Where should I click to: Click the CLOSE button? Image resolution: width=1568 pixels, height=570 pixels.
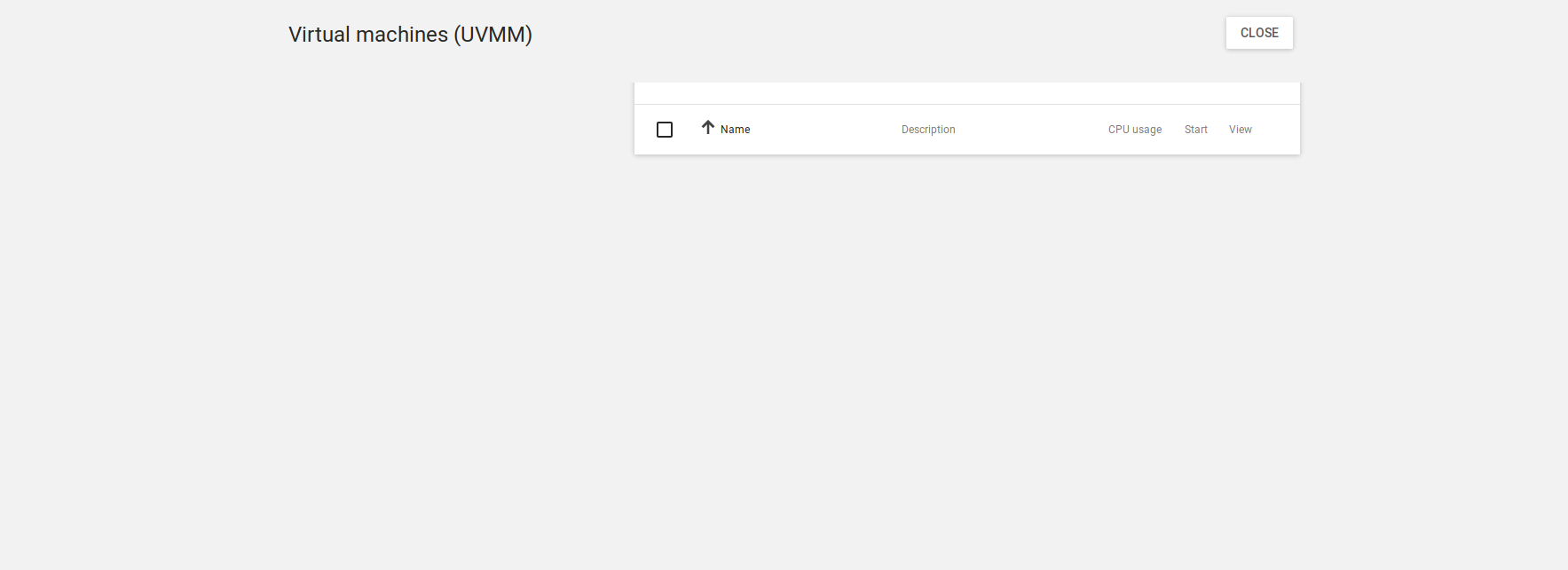[x=1258, y=33]
